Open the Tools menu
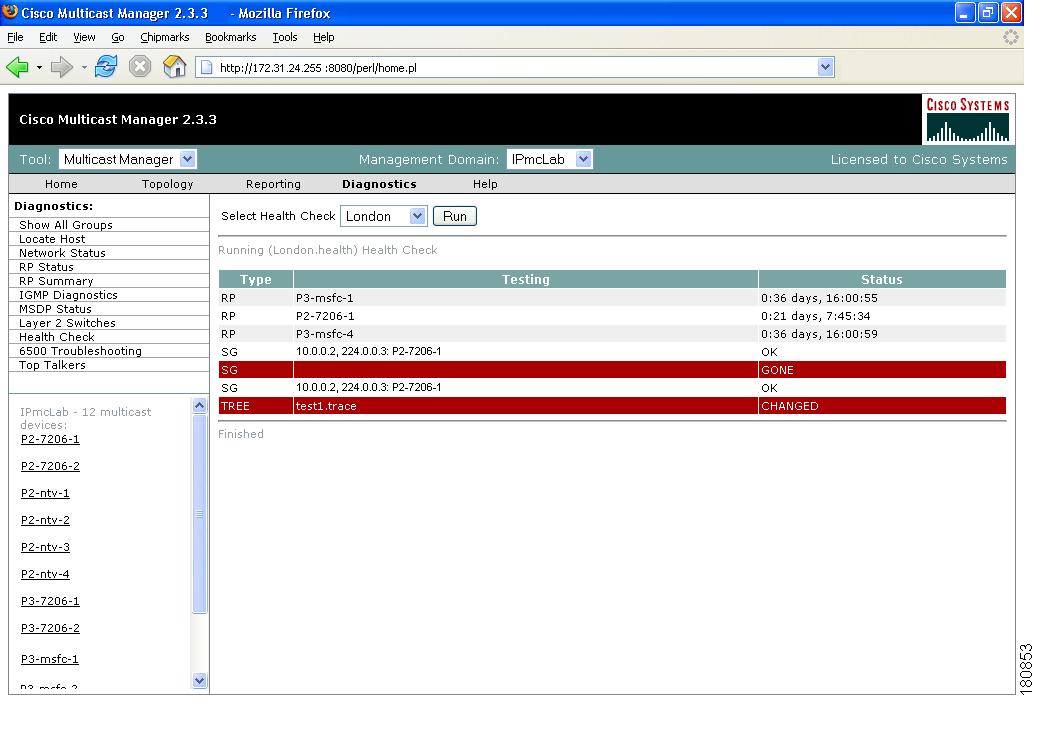This screenshot has height=742, width=1043. coord(285,37)
